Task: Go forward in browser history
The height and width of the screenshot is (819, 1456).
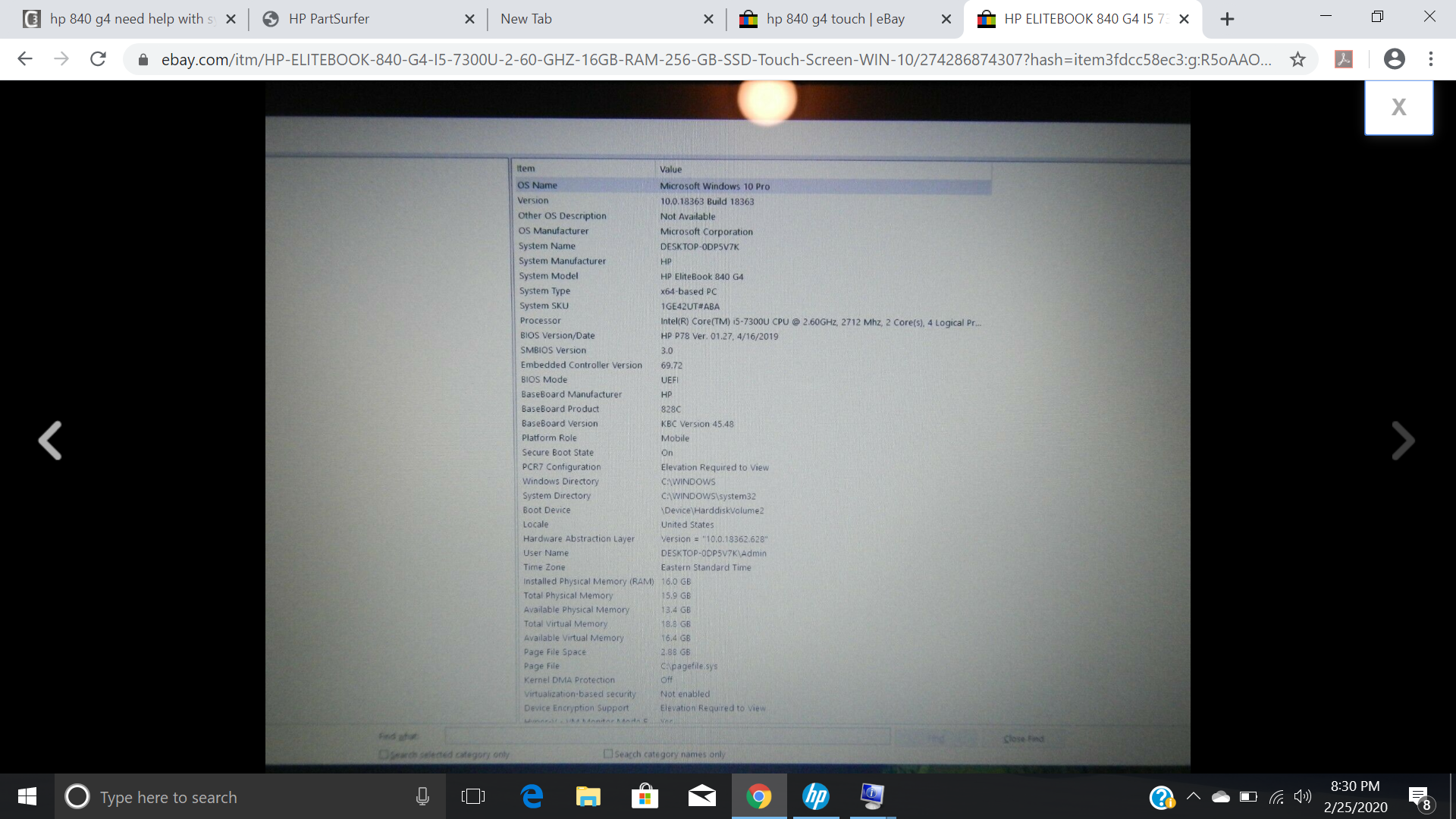Action: pos(61,59)
